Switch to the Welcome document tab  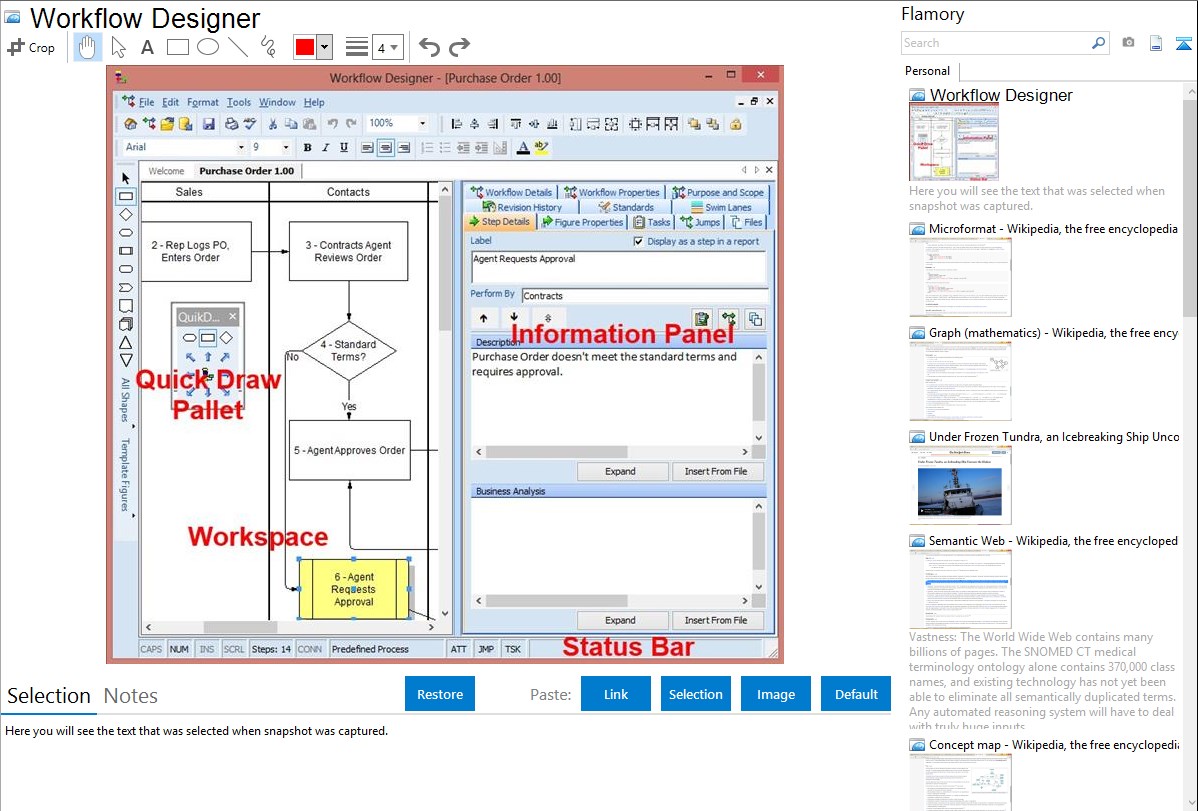click(x=166, y=171)
